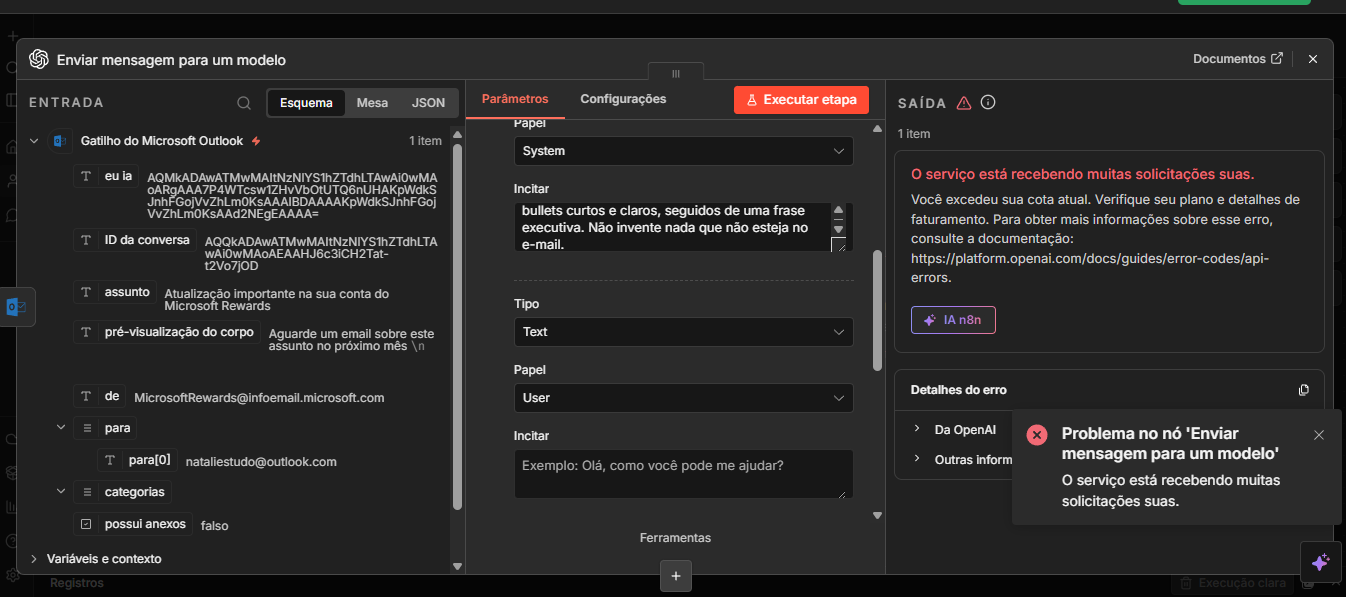The height and width of the screenshot is (597, 1346).
Task: Click the resize grip of the Incitar textarea
Action: coord(838,245)
